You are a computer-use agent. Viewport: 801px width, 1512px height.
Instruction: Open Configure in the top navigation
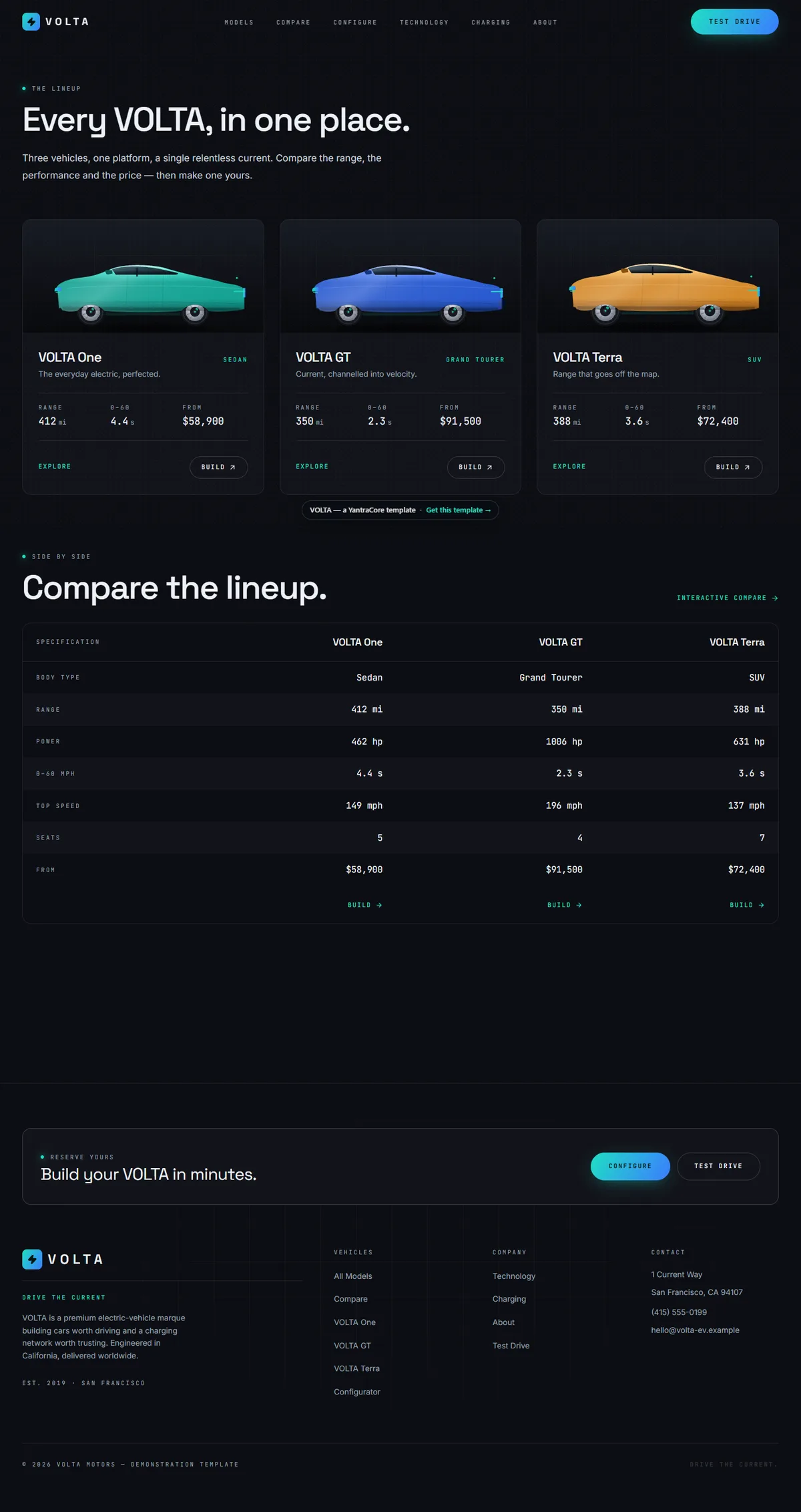tap(355, 23)
